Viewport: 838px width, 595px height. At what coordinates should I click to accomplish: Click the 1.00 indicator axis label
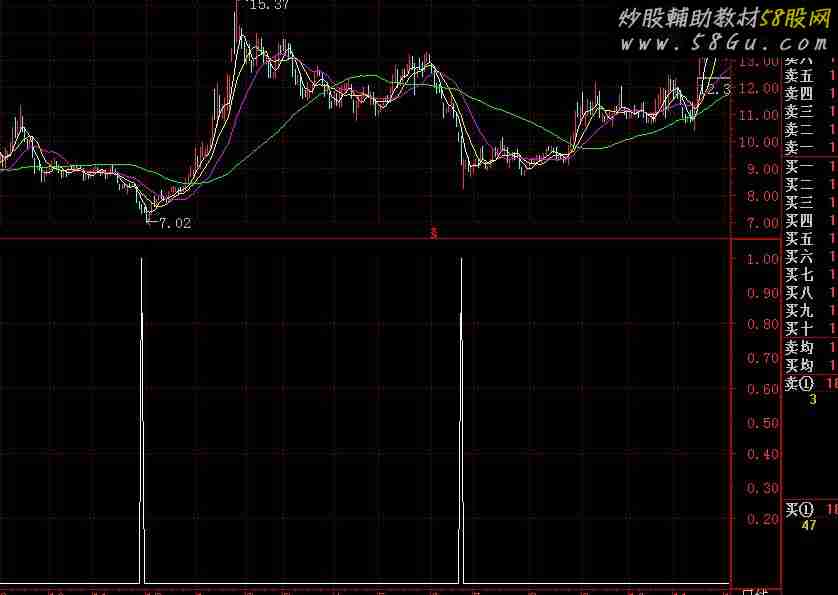pos(763,259)
